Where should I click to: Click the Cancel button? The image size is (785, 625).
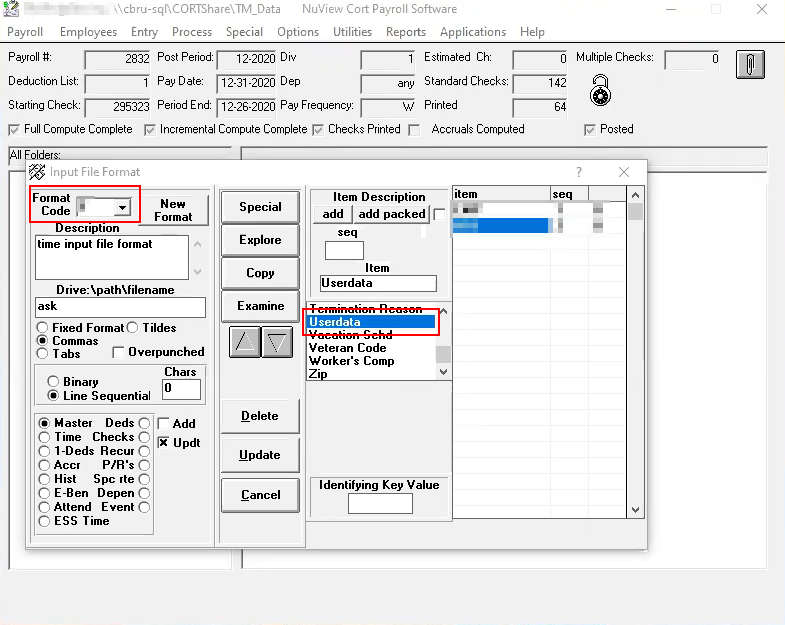click(260, 495)
